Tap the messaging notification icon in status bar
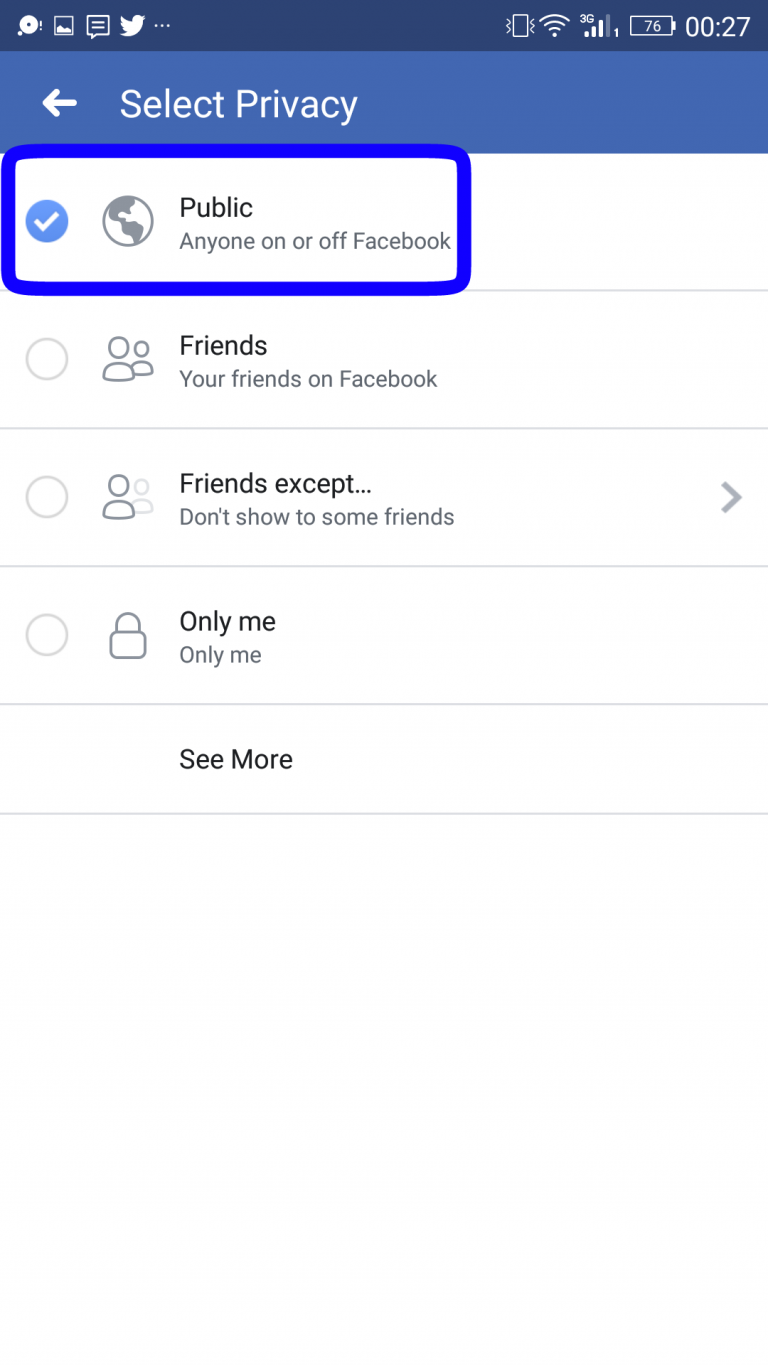The image size is (768, 1365). click(97, 24)
